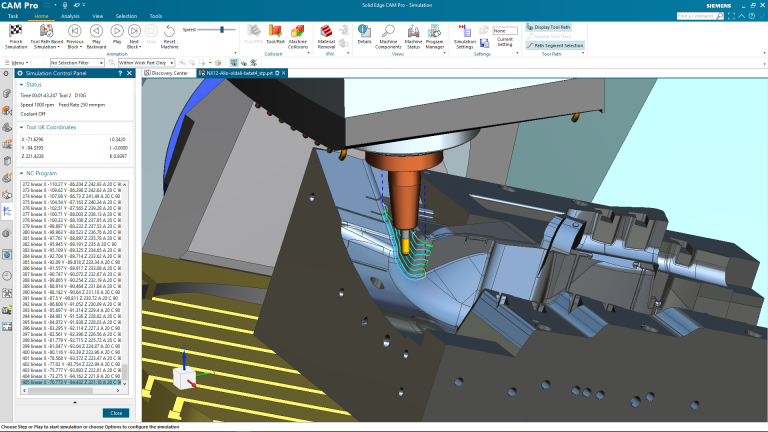Click the highlighted selection toolbar icon
The image size is (768, 432).
coord(234,63)
